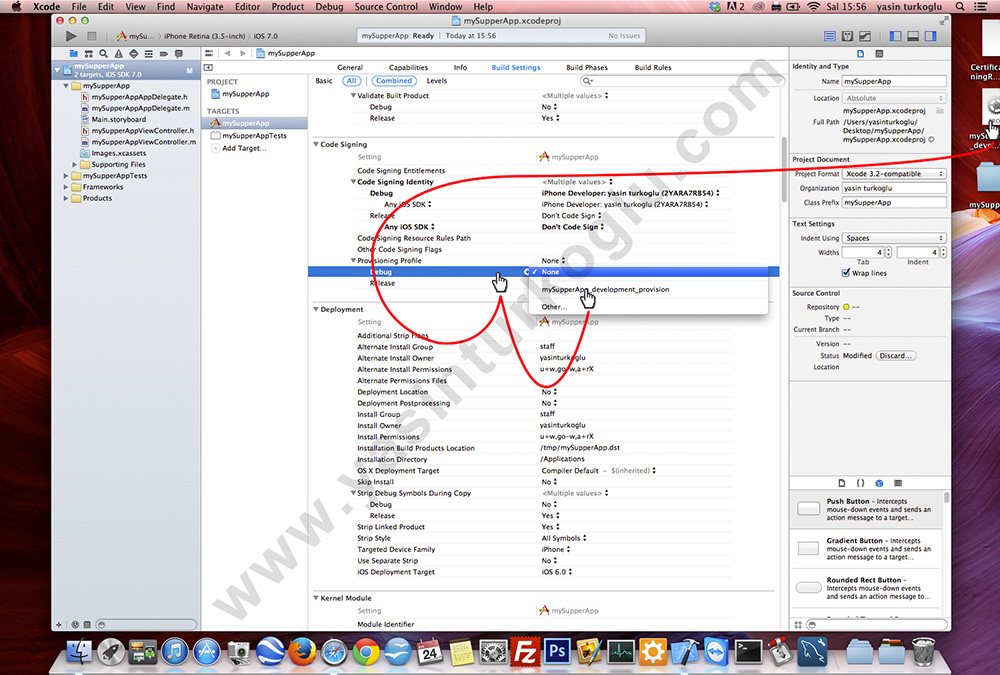Click the Organization text field
The height and width of the screenshot is (675, 1000).
pos(894,188)
